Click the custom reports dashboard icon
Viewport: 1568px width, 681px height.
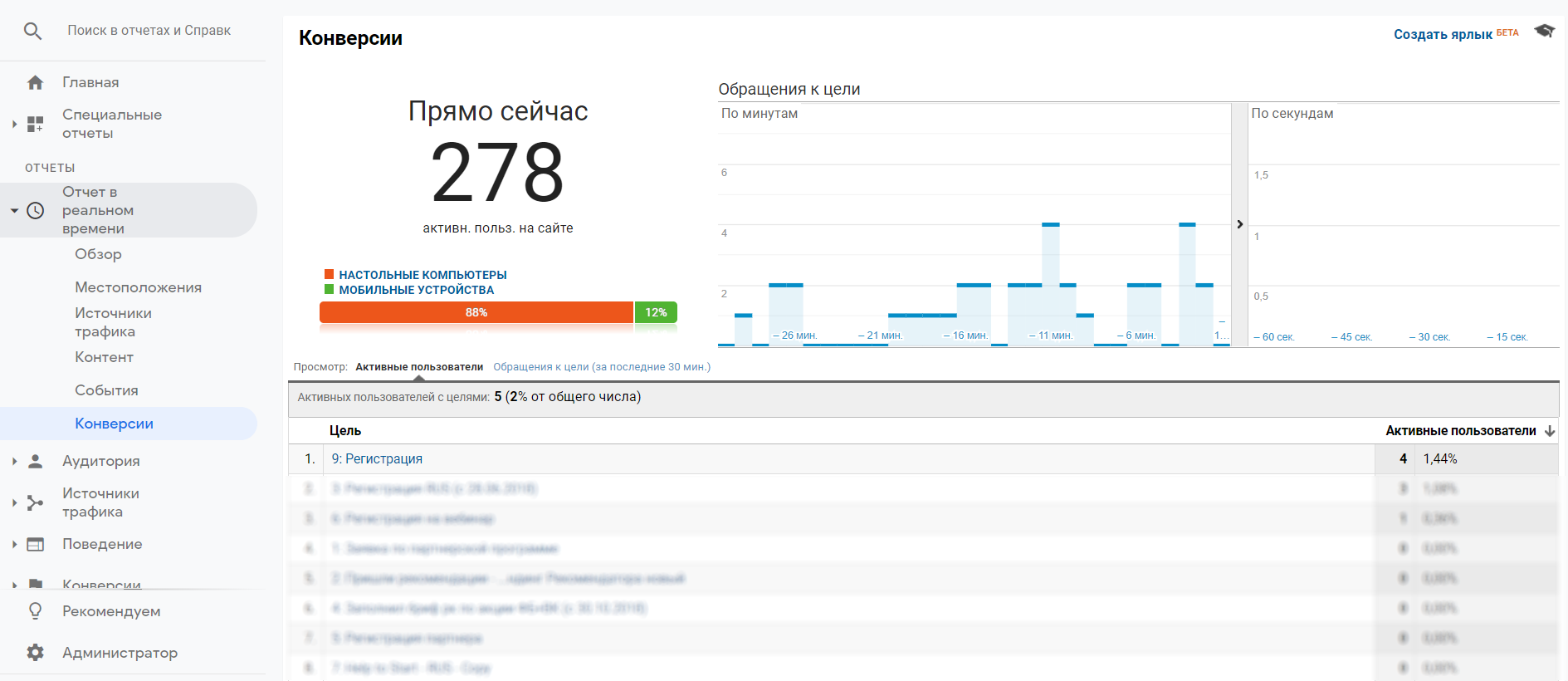(35, 124)
